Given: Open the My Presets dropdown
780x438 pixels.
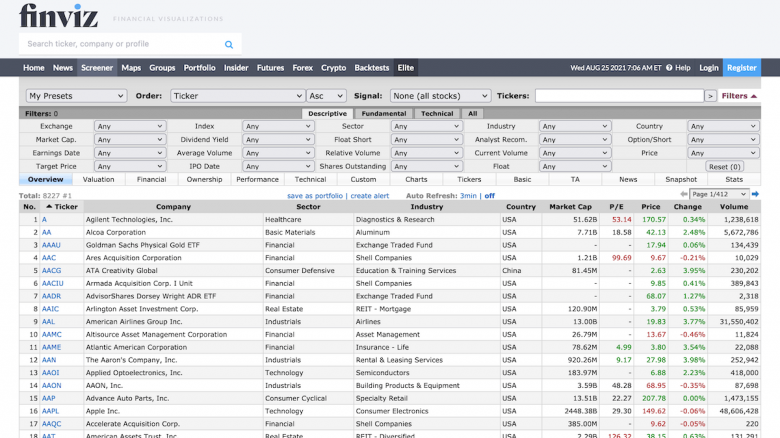Looking at the screenshot, I should click(76, 96).
